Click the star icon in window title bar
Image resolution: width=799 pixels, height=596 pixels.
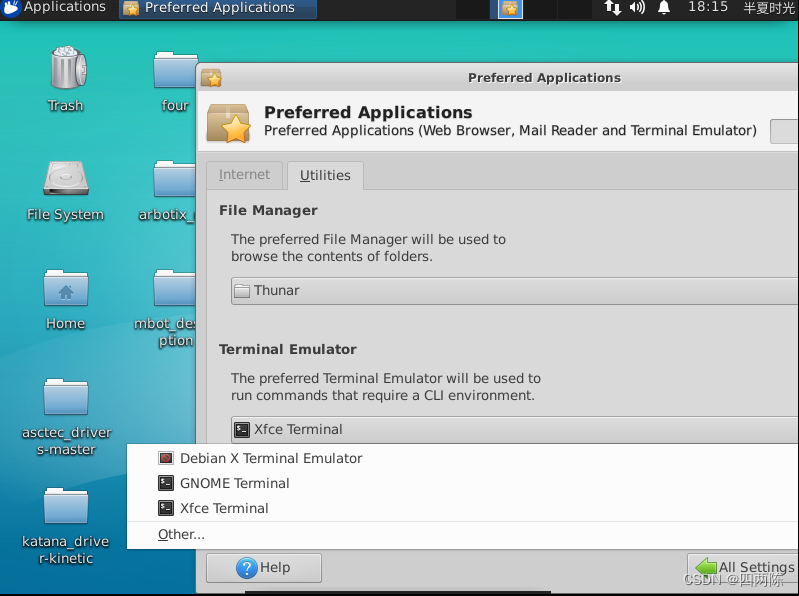211,78
